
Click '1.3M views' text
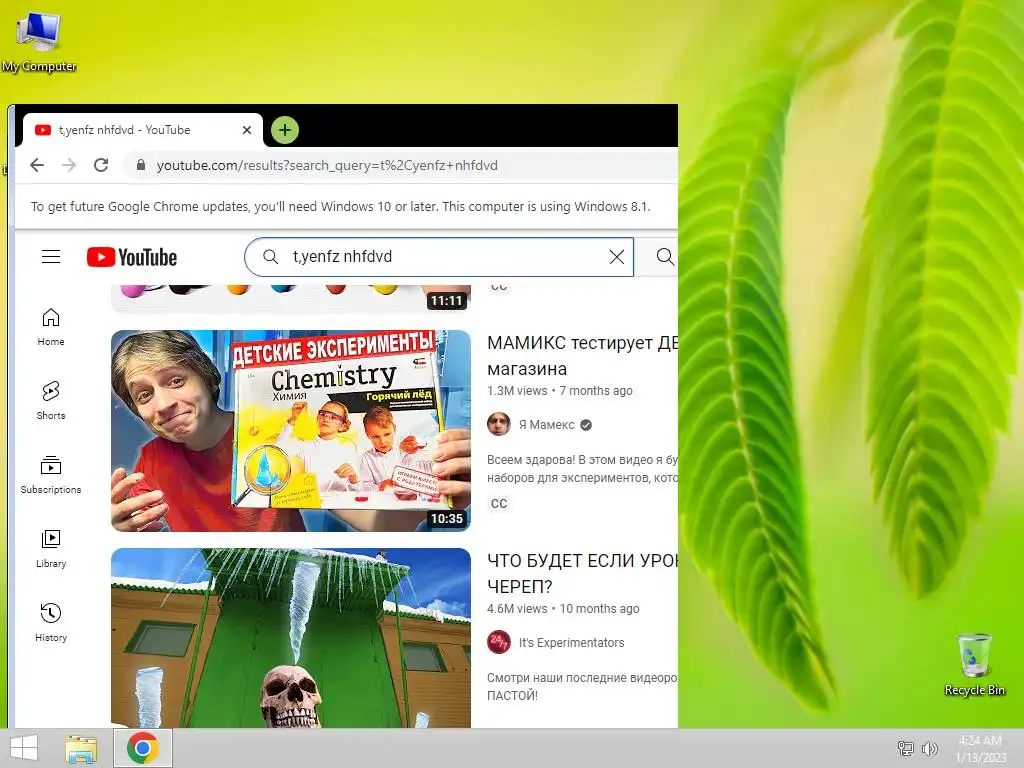(517, 391)
